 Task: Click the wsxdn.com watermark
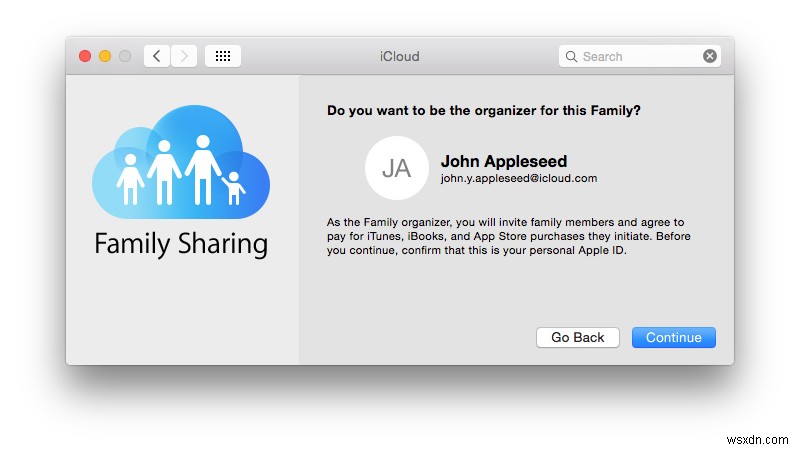[757, 440]
